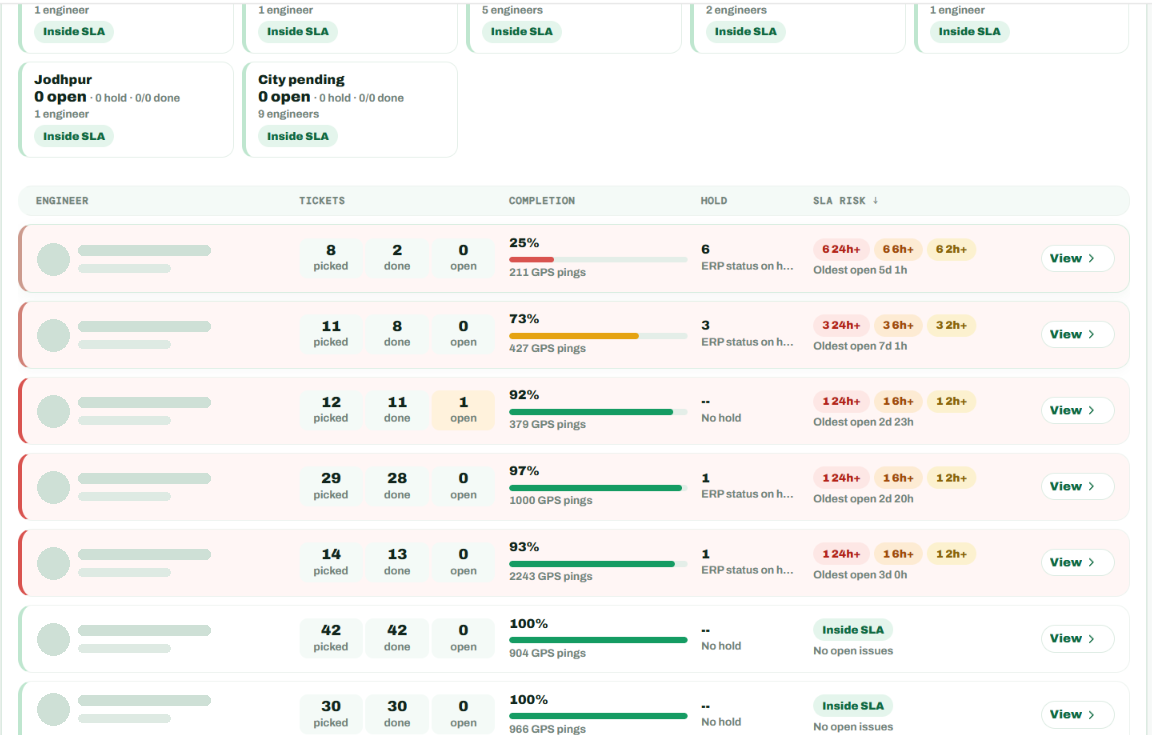Click the TICKETS column header

322,201
